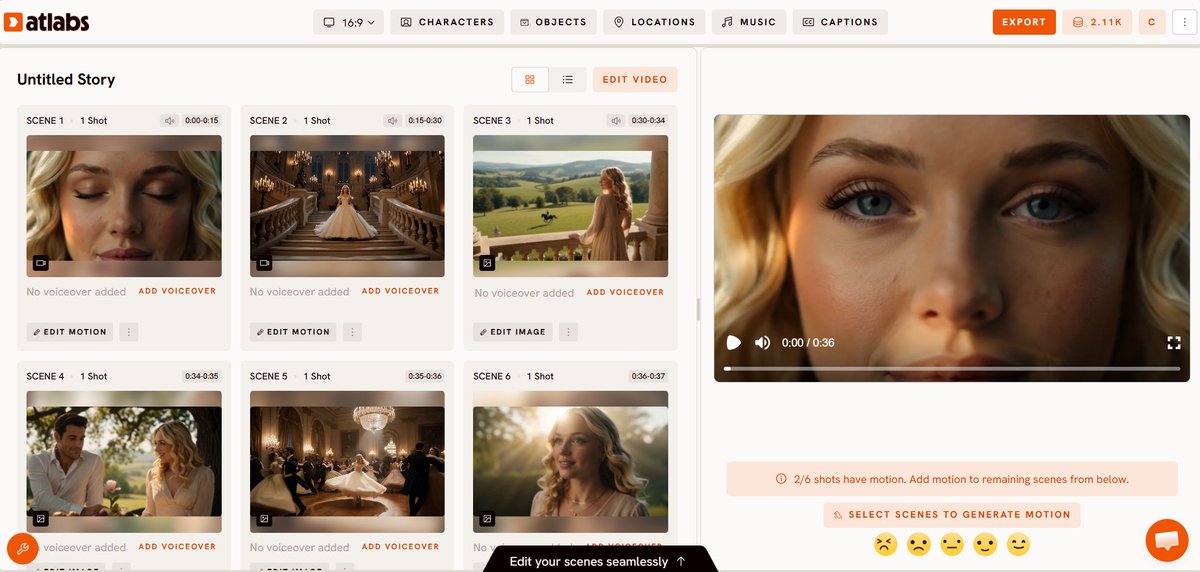Open Scene 2 more options dots
Viewport: 1200px width, 572px height.
coord(352,332)
